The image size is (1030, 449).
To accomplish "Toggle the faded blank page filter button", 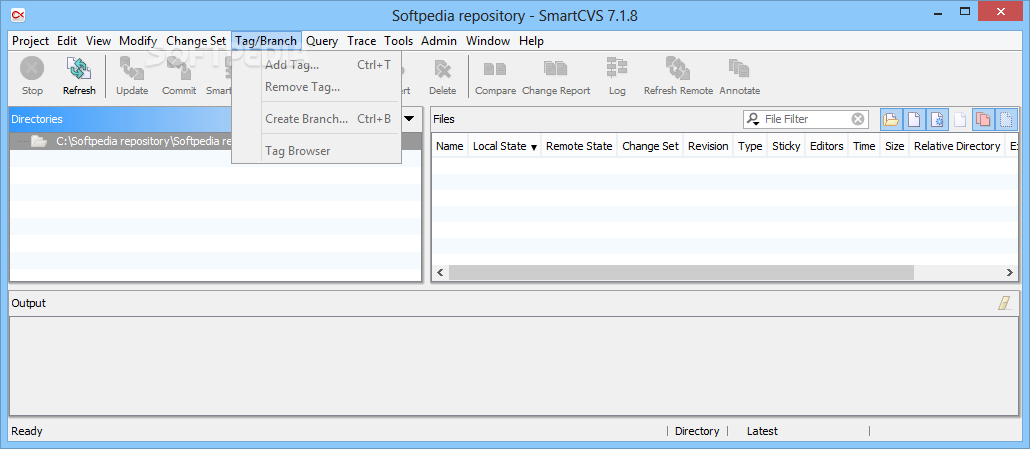I will (x=960, y=119).
